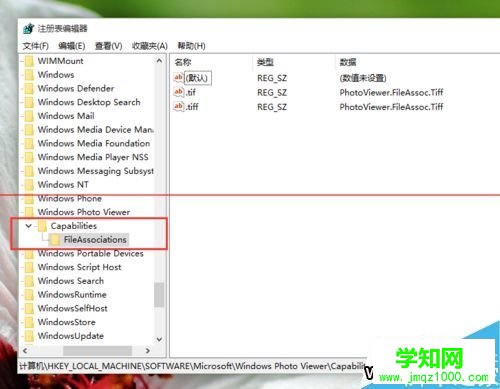Select the WindowsUpdate folder icon
This screenshot has height=389, width=500.
coord(29,336)
